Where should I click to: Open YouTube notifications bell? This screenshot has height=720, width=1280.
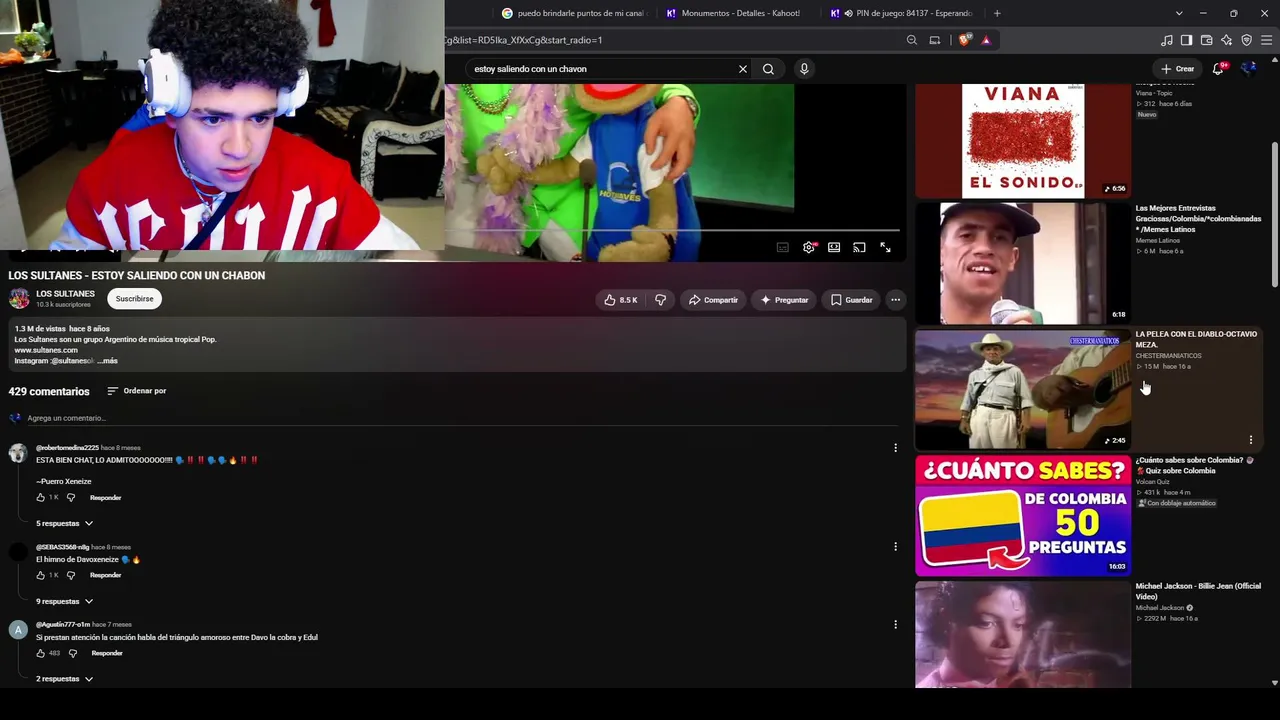point(1218,69)
